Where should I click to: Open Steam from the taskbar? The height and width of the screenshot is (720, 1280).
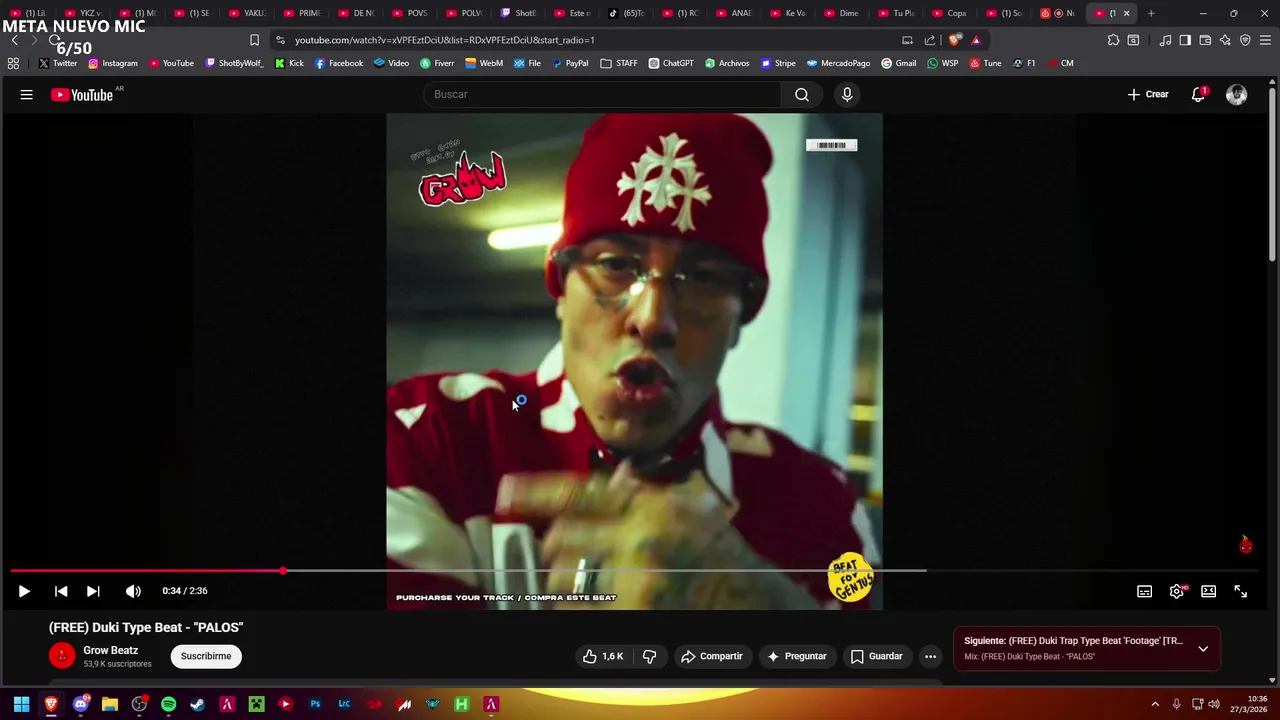[197, 704]
